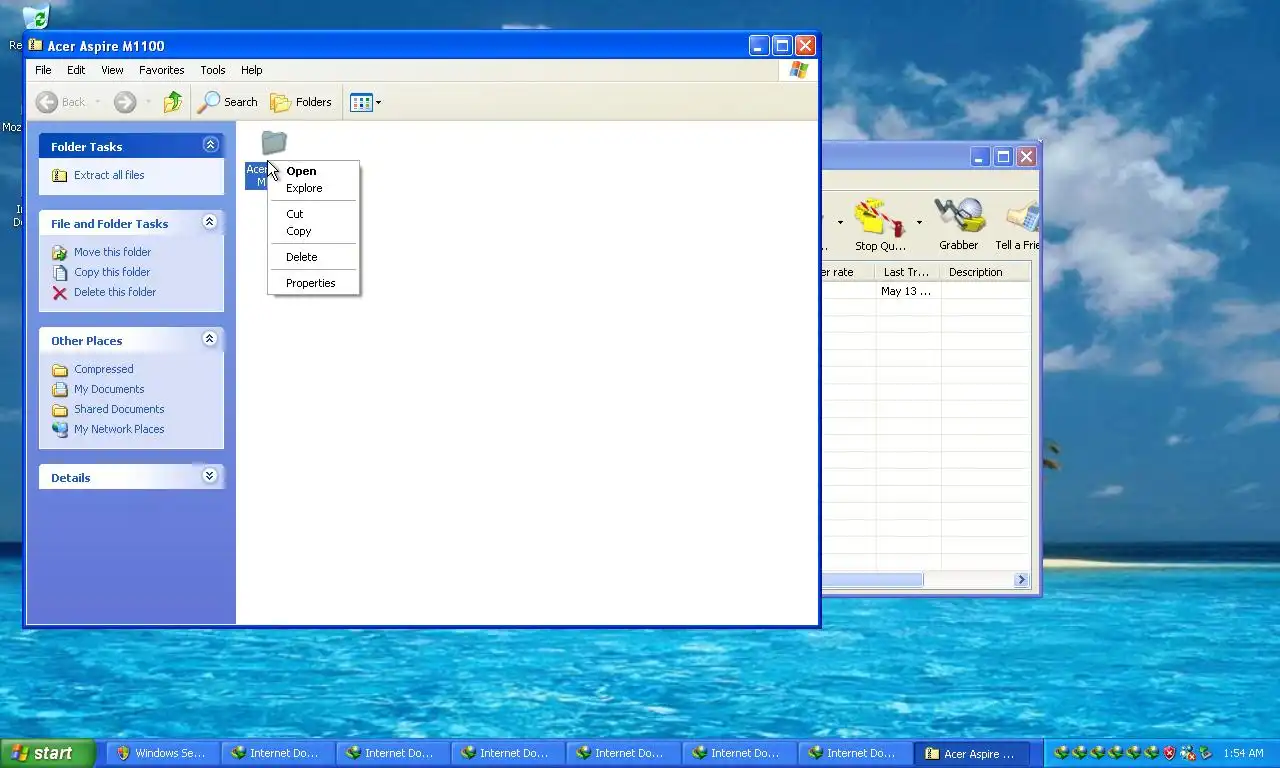The image size is (1280, 768).
Task: Open the Stop Queue dropdown arrow
Action: [x=919, y=222]
